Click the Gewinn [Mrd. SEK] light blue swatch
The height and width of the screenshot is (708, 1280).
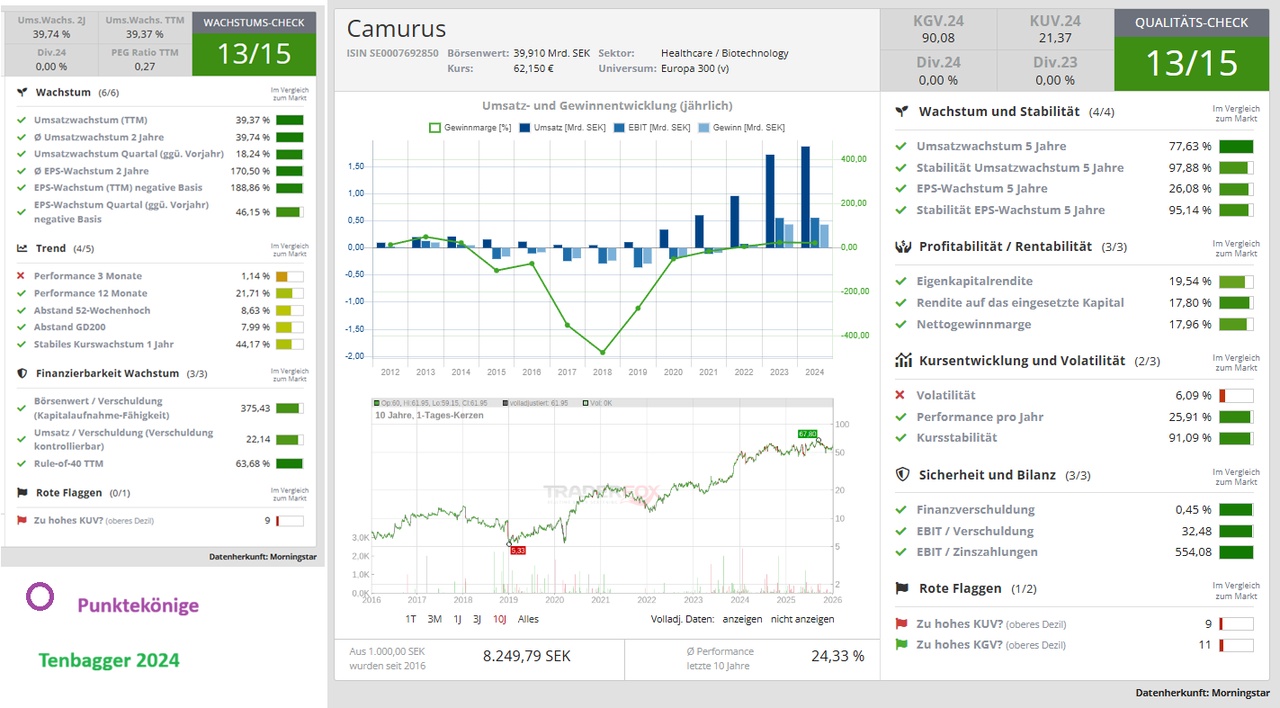coord(704,128)
